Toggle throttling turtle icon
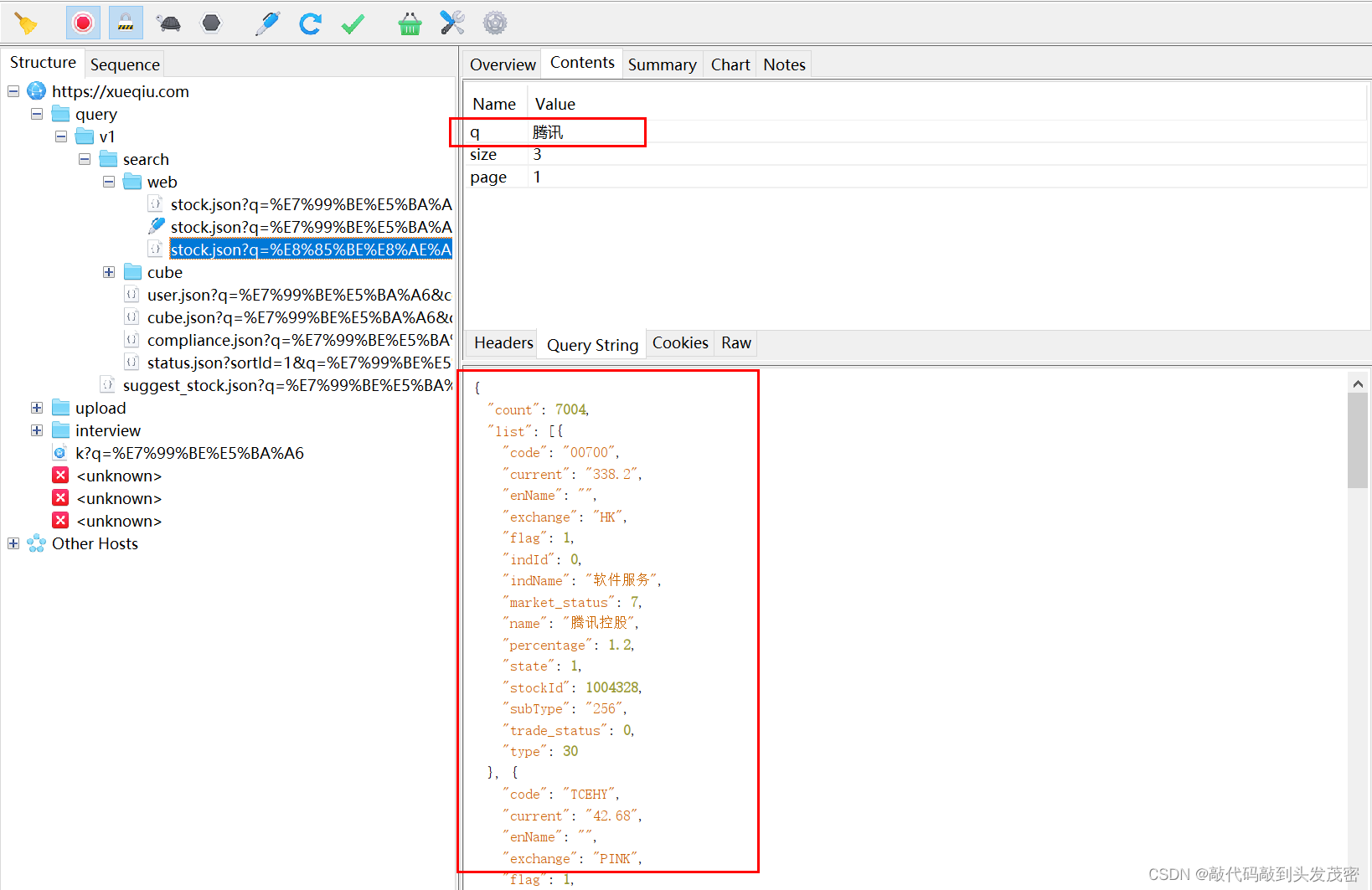 168,23
